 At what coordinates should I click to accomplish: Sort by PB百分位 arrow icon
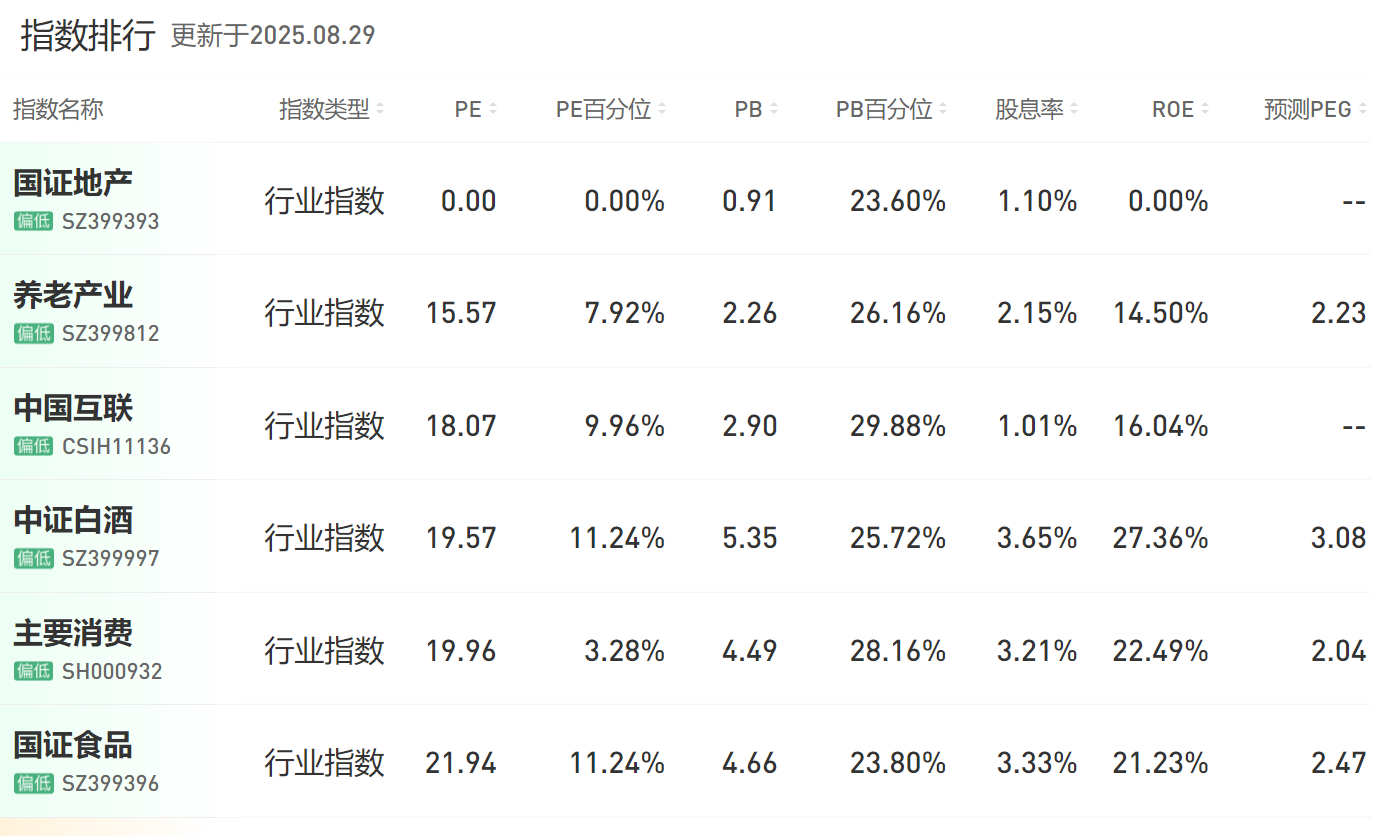pos(943,110)
